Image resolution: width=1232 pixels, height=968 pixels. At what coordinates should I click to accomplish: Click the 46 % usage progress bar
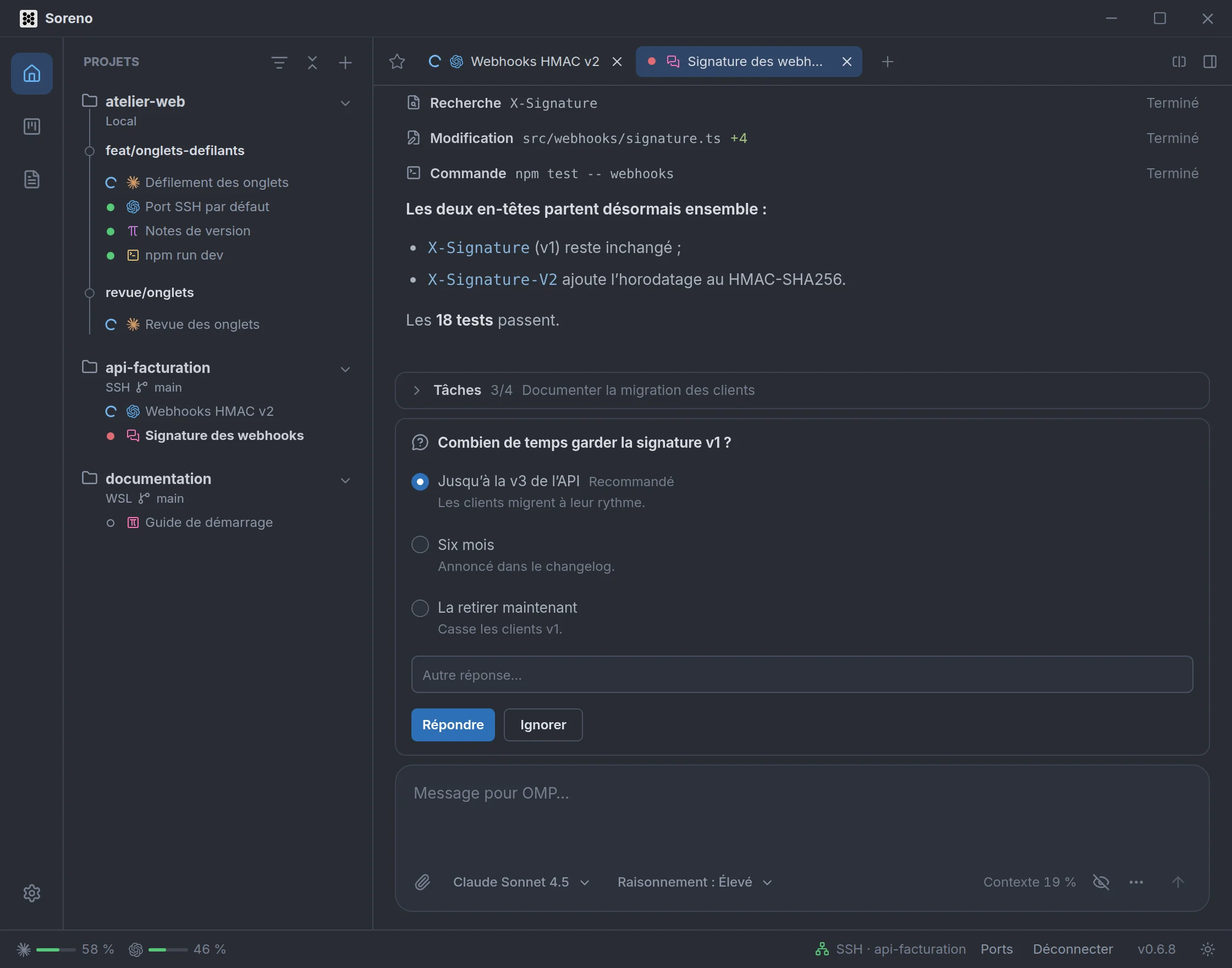pyautogui.click(x=168, y=949)
